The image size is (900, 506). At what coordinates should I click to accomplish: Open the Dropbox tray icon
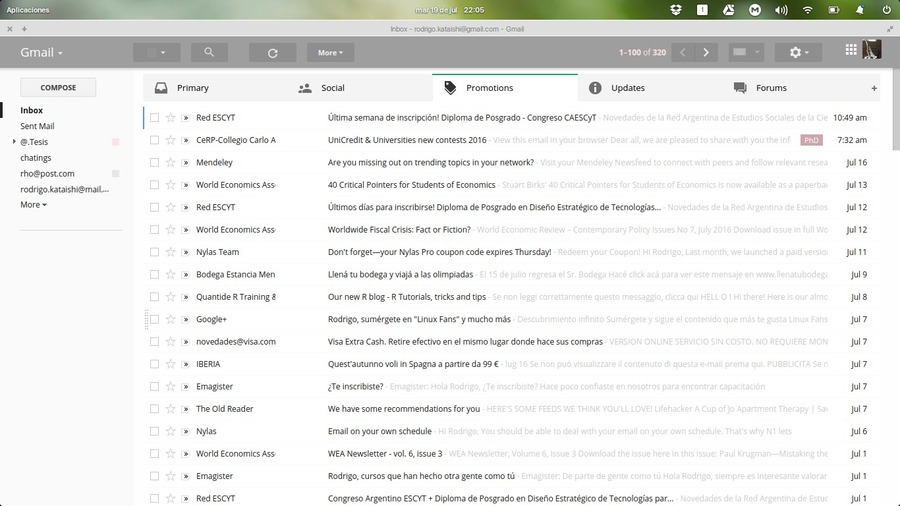coord(676,10)
